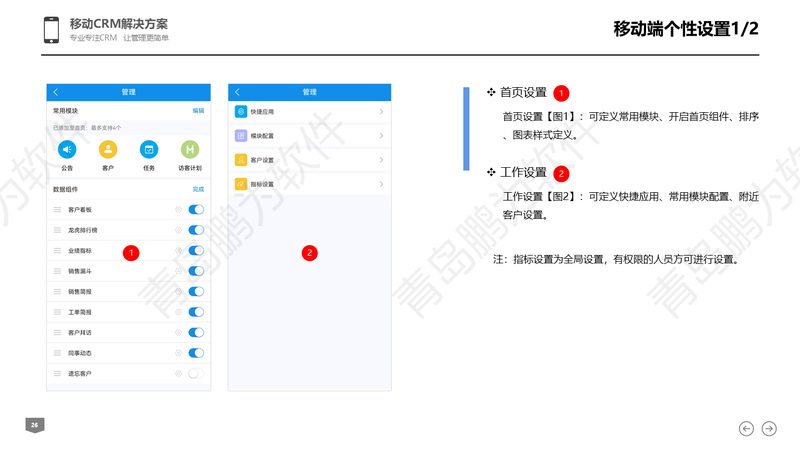Go to the next slide with the right arrow
Viewport: 800px width, 450px height.
click(x=769, y=429)
